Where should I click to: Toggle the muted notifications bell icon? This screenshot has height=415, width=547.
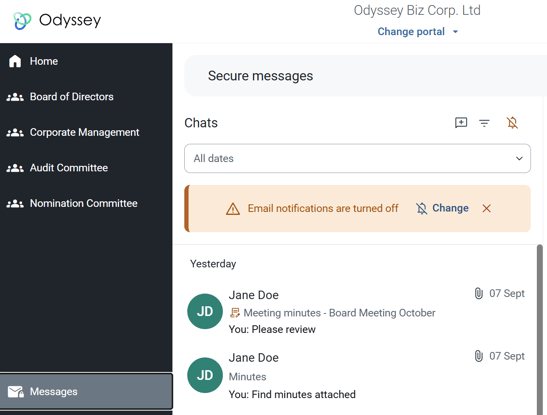(512, 123)
